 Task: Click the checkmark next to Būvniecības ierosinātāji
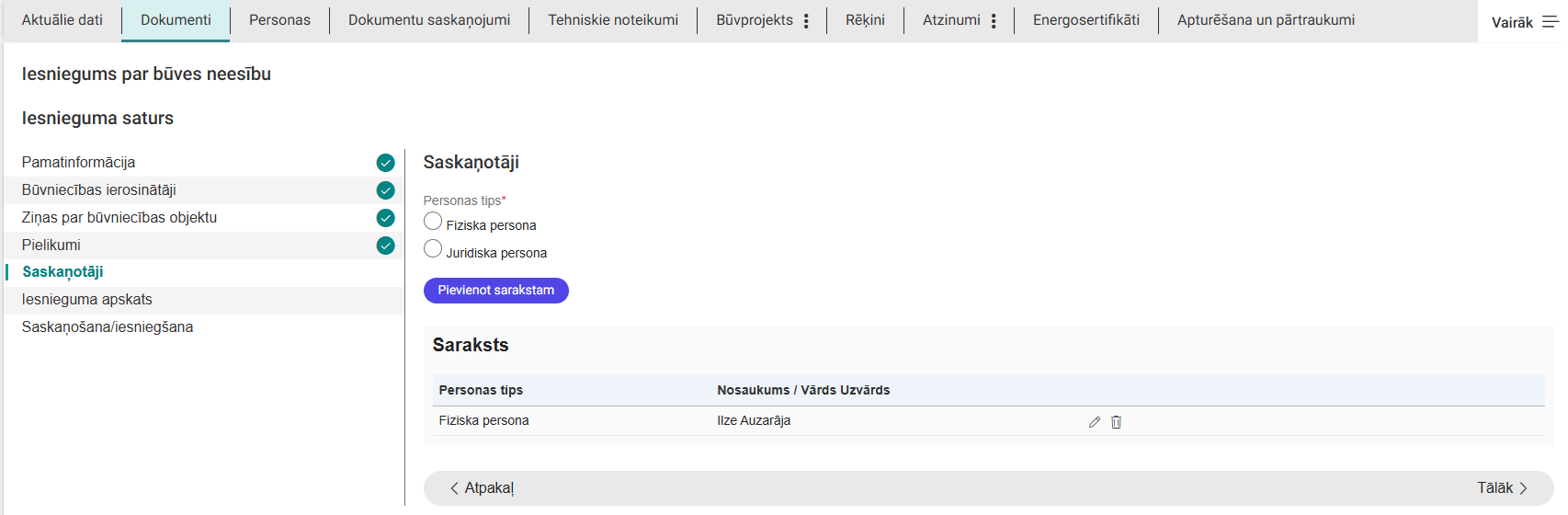coord(385,190)
